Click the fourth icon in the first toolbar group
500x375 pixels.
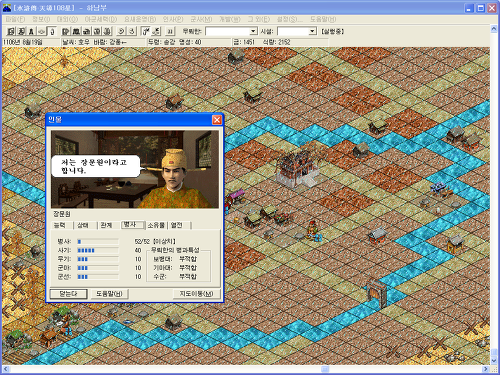41,31
